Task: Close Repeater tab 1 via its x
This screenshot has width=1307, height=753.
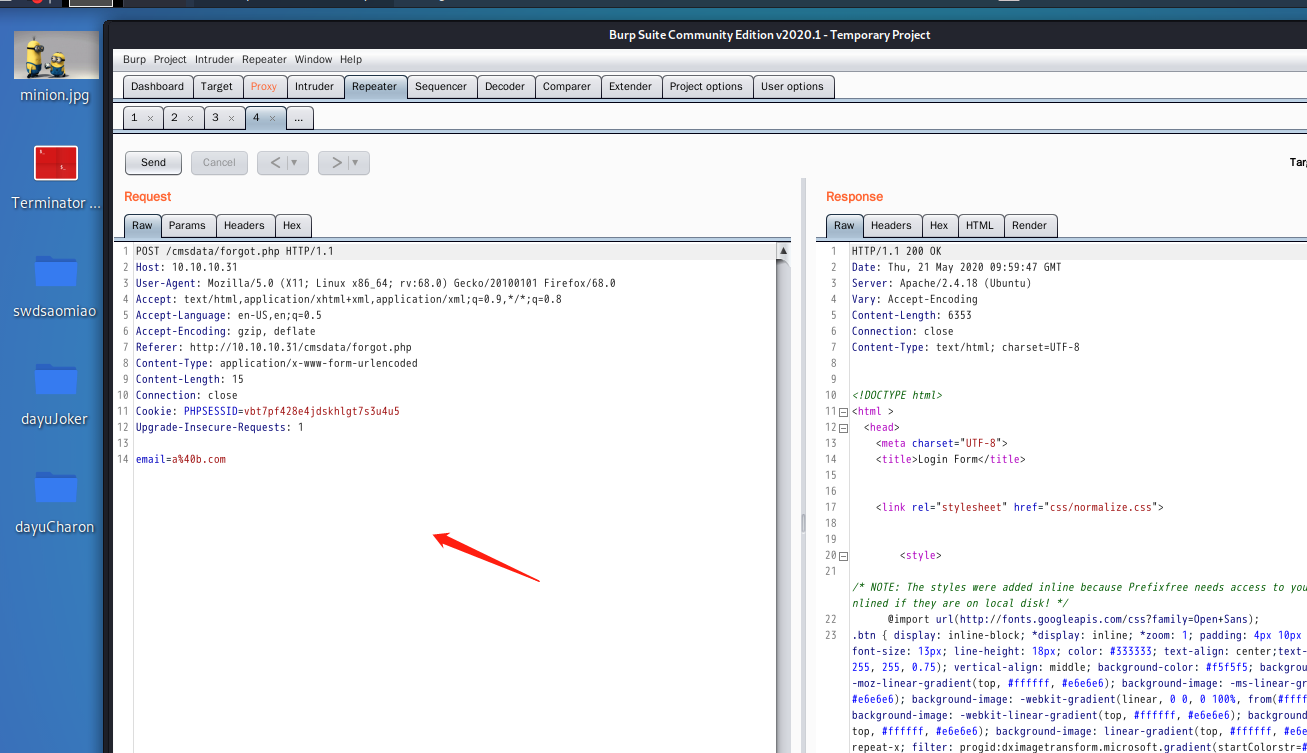Action: (x=150, y=118)
